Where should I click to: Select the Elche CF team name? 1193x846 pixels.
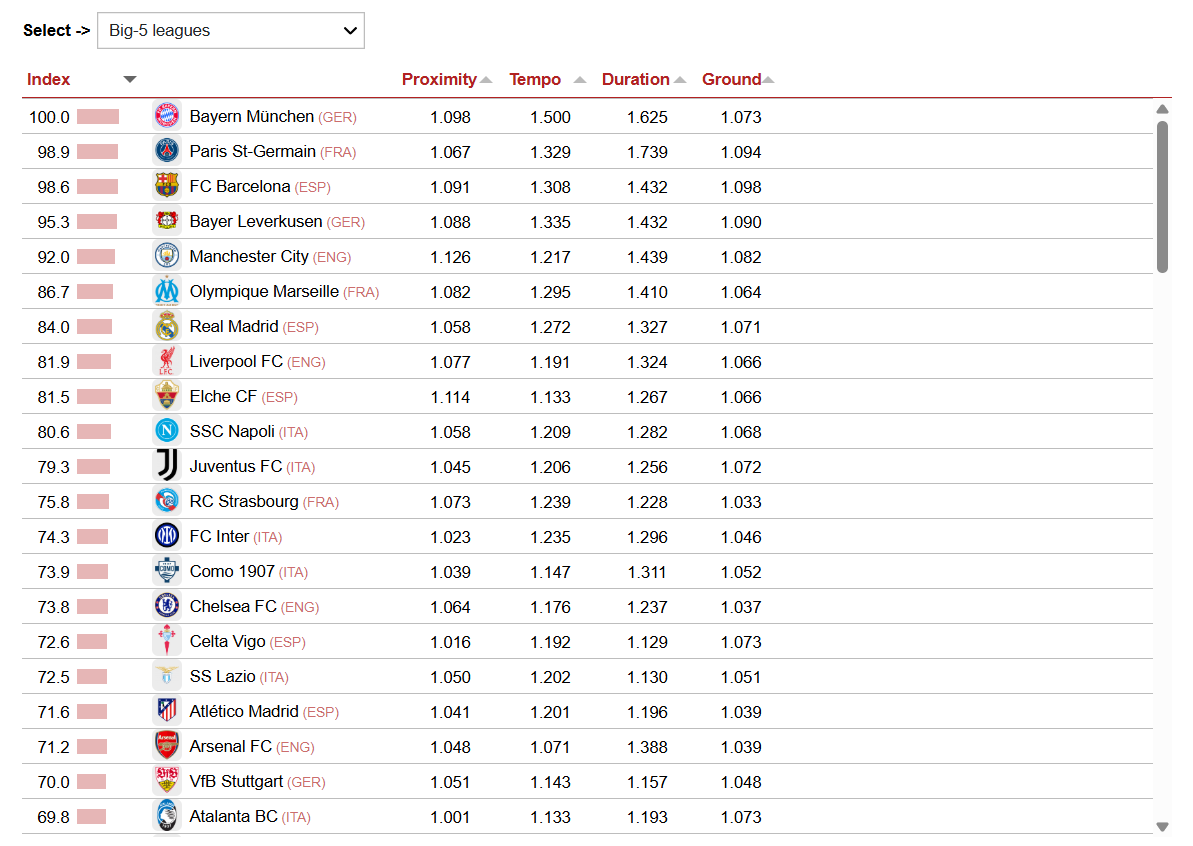click(223, 396)
